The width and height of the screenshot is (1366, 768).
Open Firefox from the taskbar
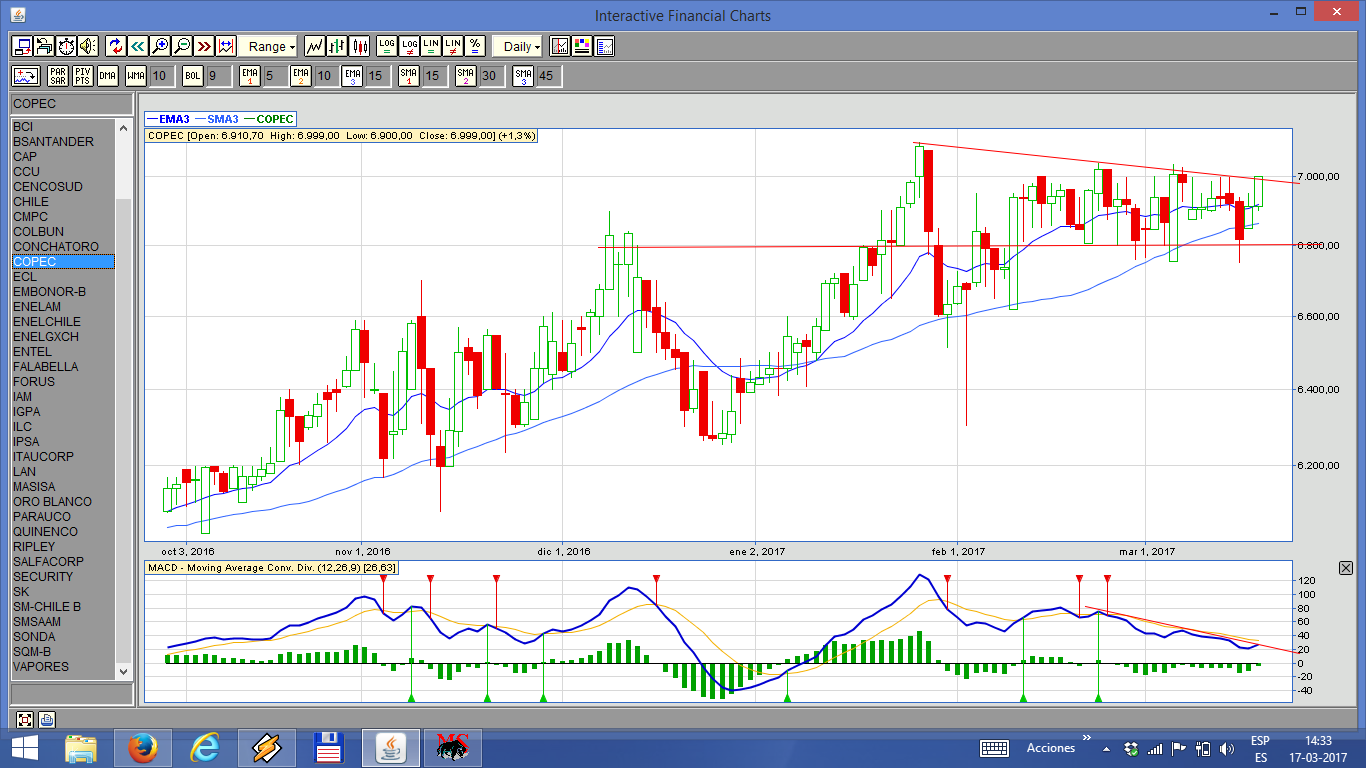(x=143, y=747)
